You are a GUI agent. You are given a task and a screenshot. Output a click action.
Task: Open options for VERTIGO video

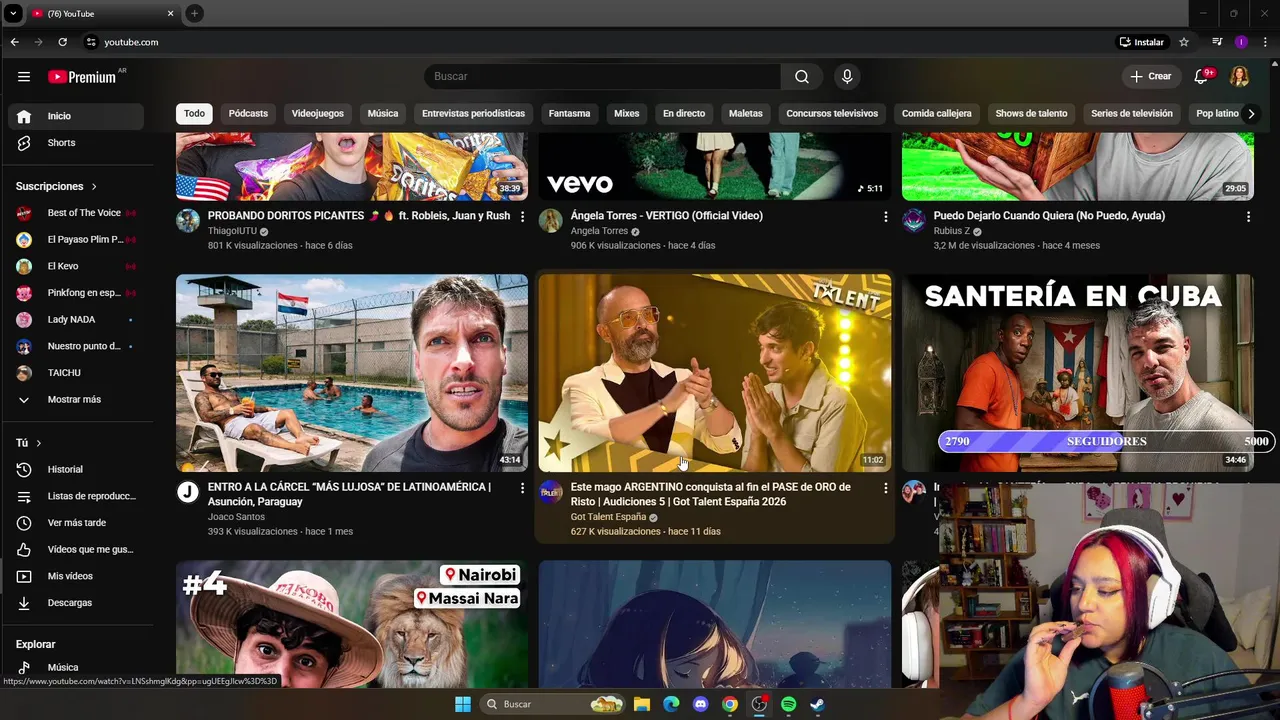click(x=885, y=217)
